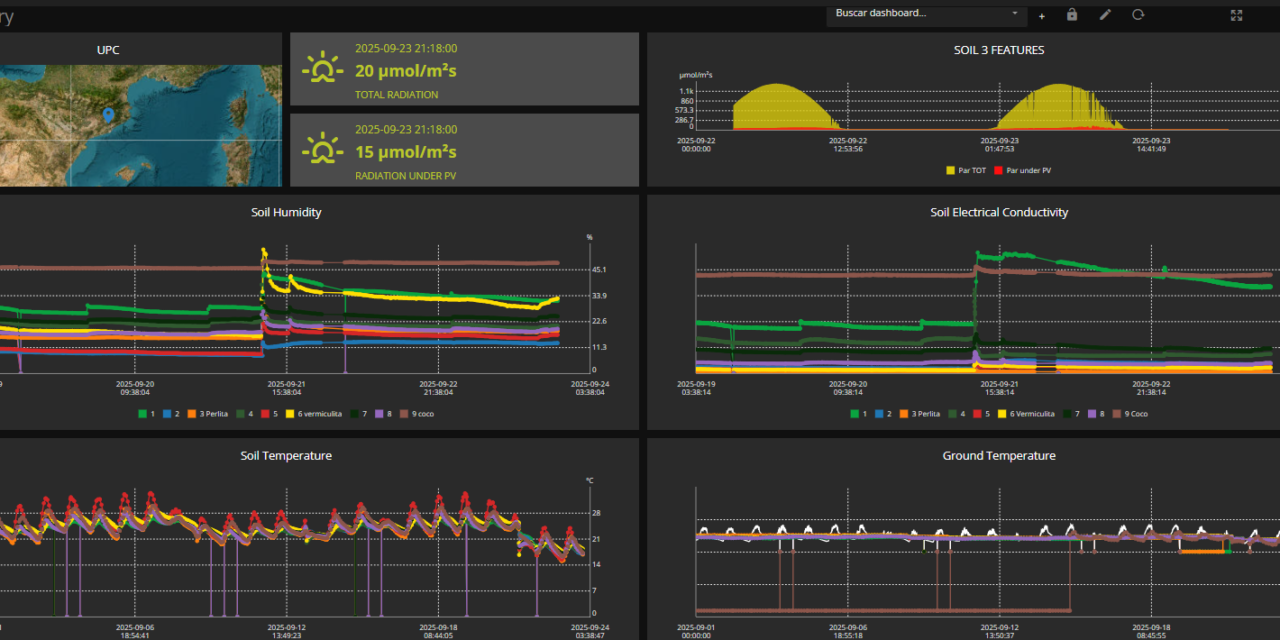Viewport: 1280px width, 640px height.
Task: Open Ground Temperature panel title menu
Action: [x=998, y=456]
